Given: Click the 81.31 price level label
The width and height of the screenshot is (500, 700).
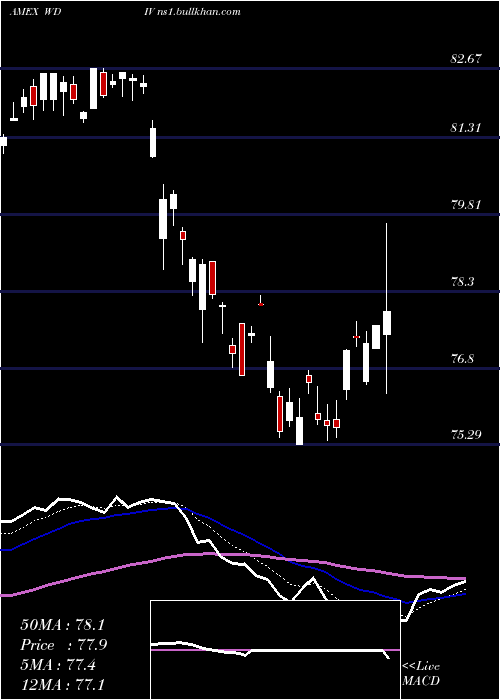Looking at the screenshot, I should click(466, 128).
